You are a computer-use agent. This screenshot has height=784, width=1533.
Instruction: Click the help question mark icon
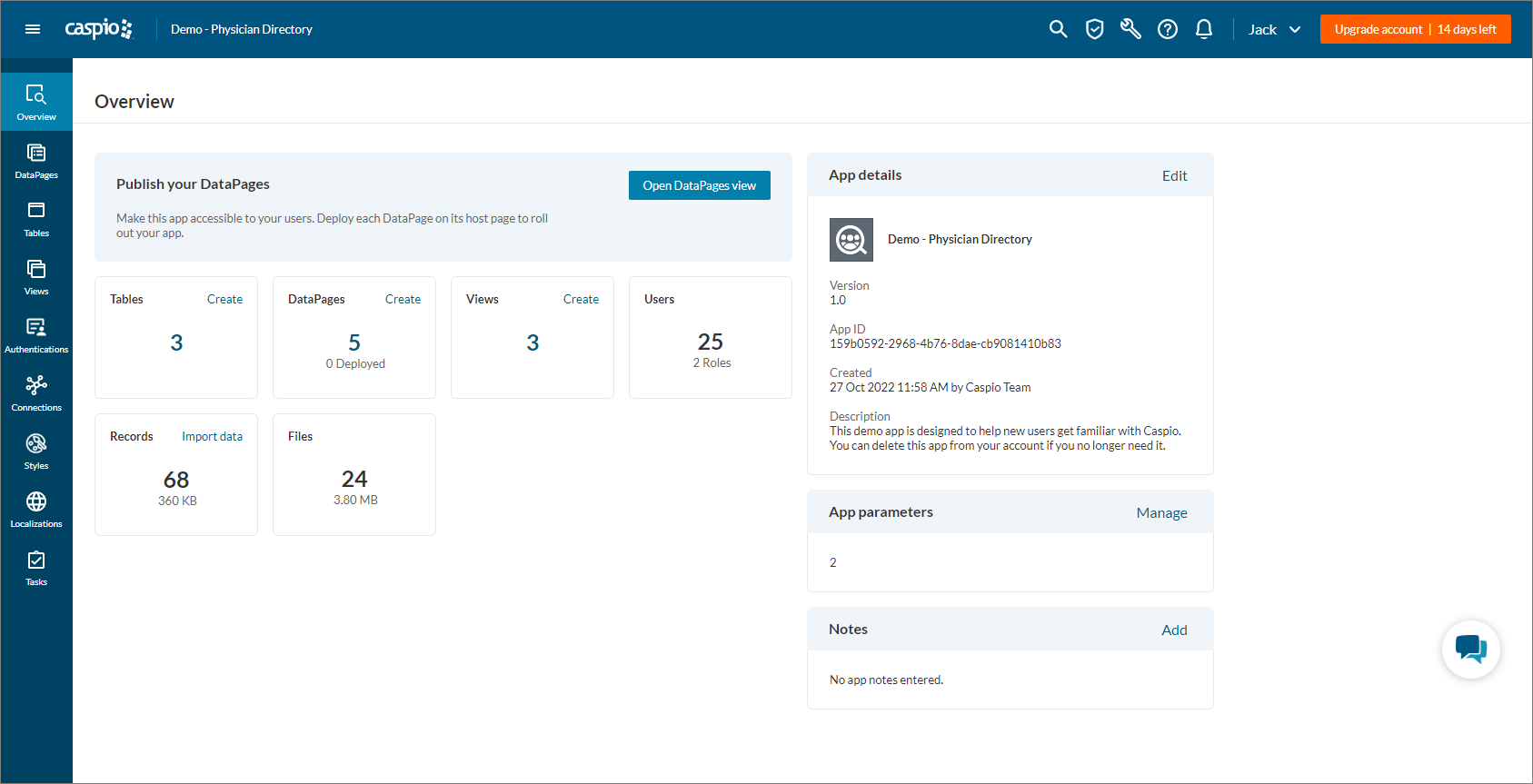point(1168,29)
